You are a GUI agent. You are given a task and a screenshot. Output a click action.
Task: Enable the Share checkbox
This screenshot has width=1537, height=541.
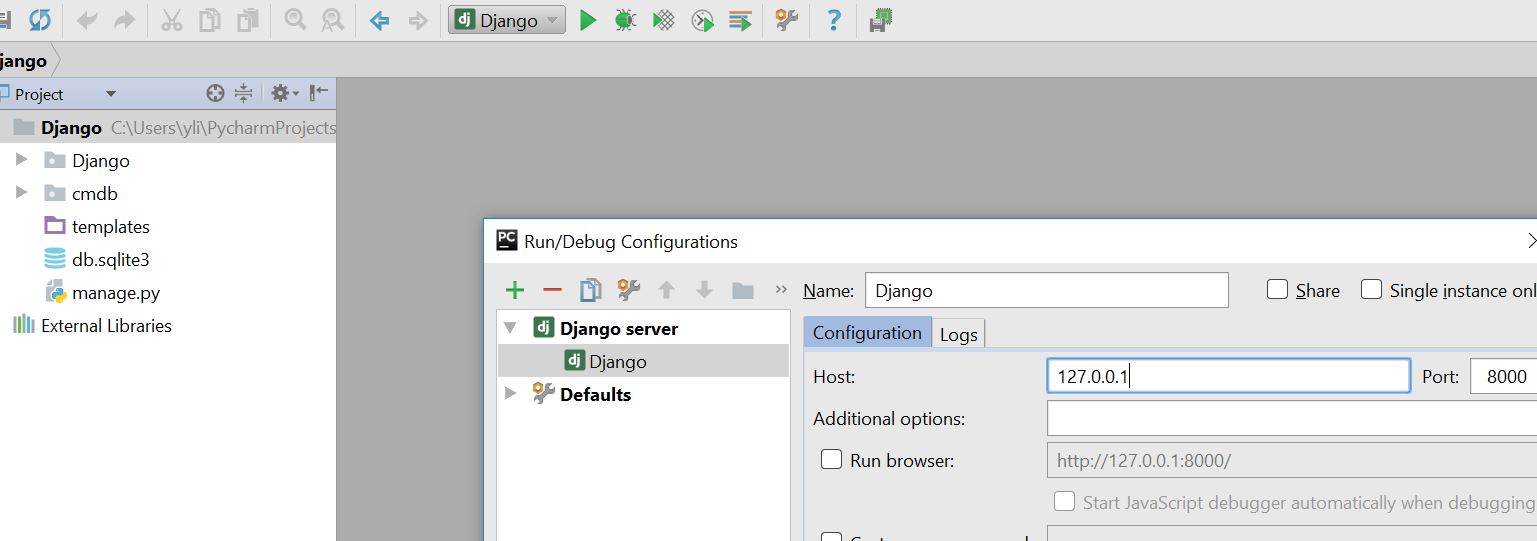[1277, 290]
